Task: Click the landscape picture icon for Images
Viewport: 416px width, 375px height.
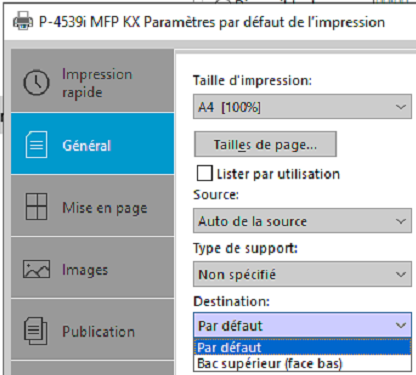Action: click(36, 269)
